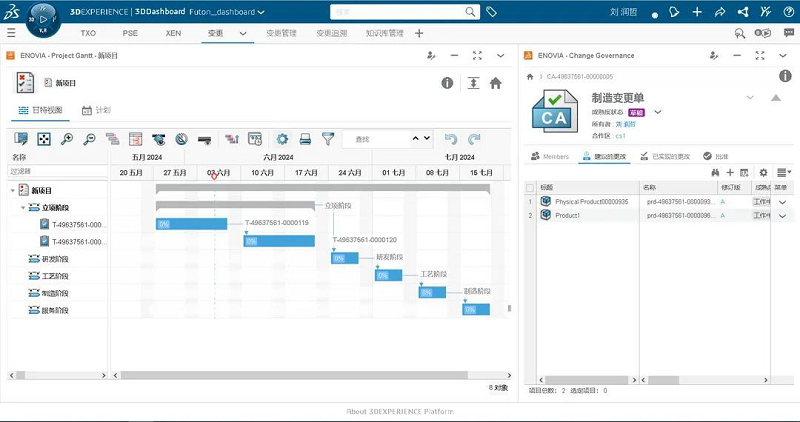Open the dashboard name dropdown Futon__dashboard
Screen dimensions: 800x422
(x=259, y=12)
